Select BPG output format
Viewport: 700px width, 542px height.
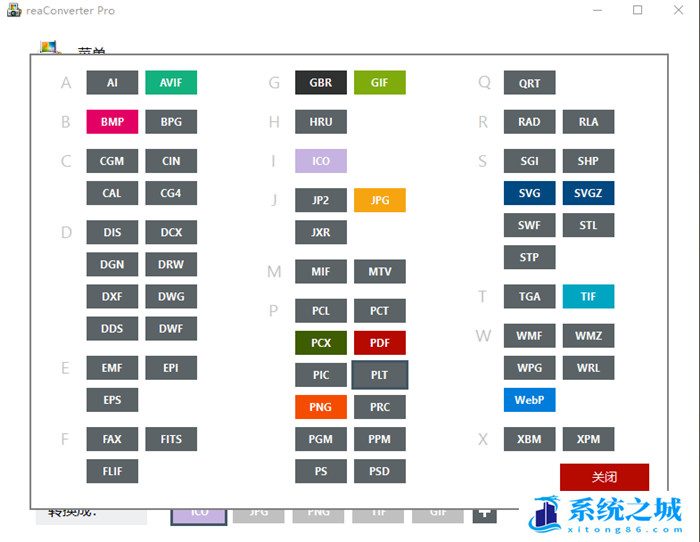tap(171, 122)
